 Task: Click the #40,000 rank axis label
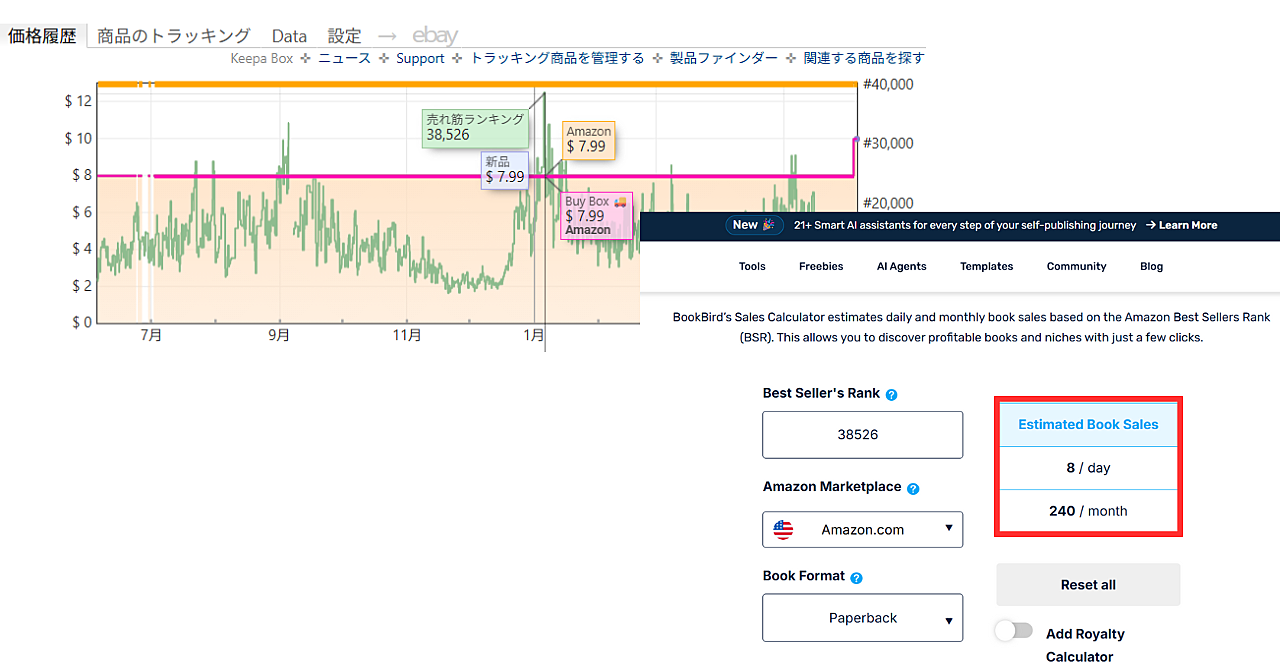point(888,84)
